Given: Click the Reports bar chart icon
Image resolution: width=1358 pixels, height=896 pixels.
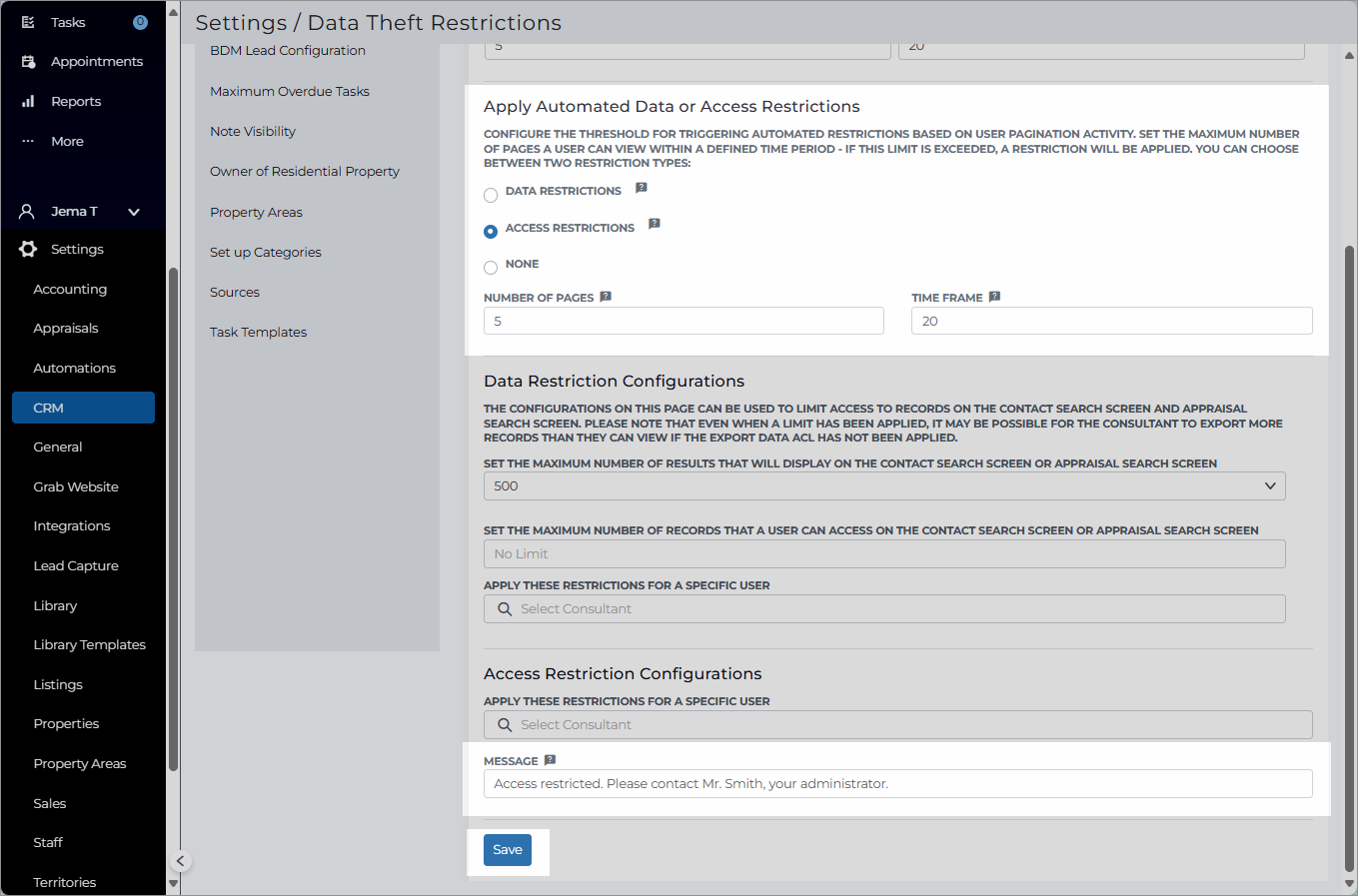Looking at the screenshot, I should (x=28, y=102).
